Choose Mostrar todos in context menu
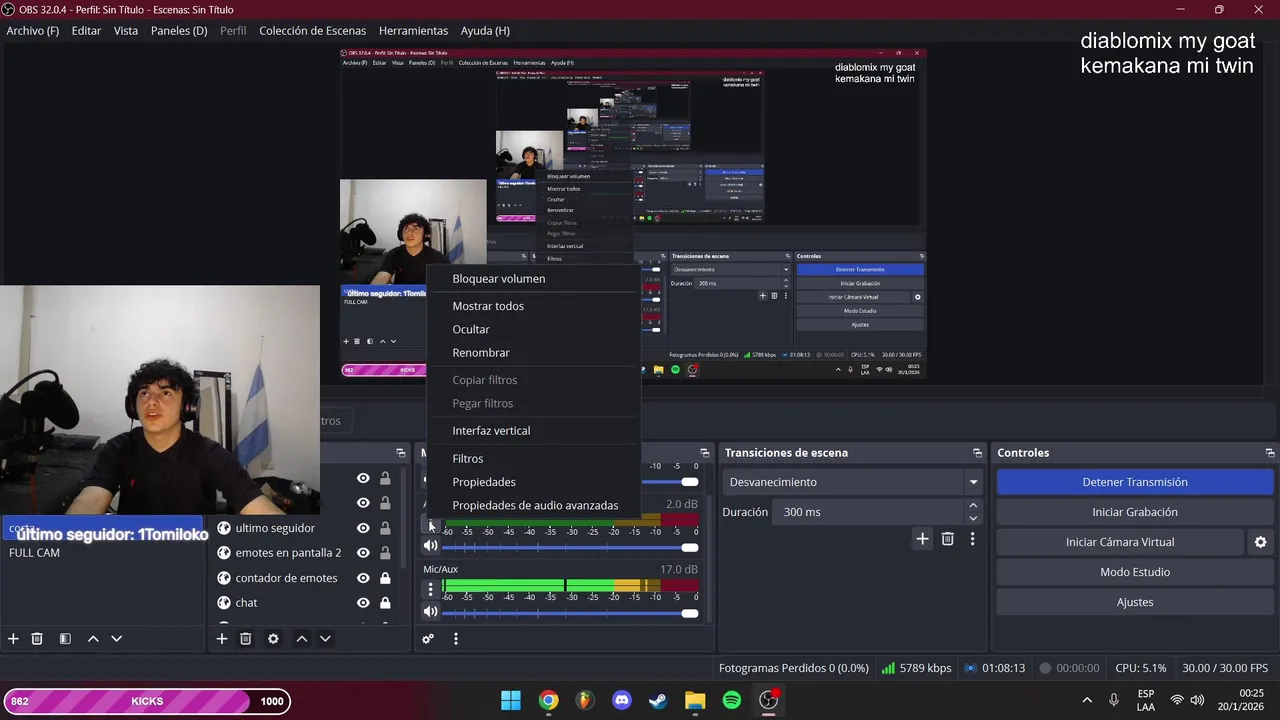Viewport: 1280px width, 720px height. coord(533,306)
